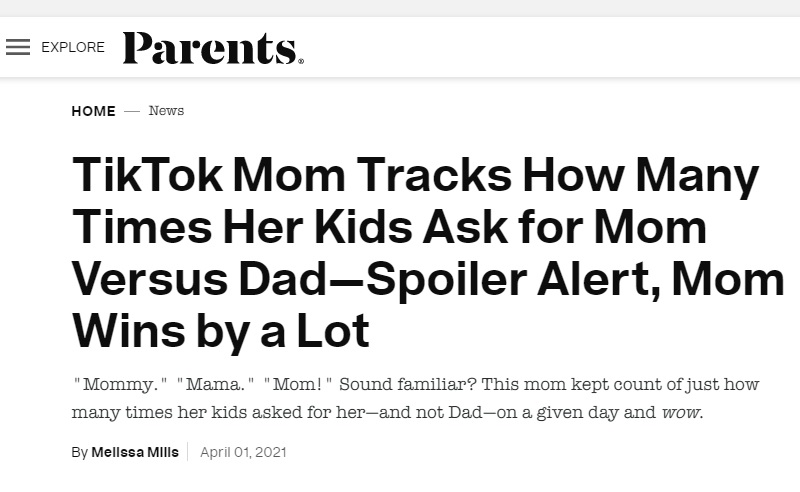800x492 pixels.
Task: Click the April 01, 2021 publish date
Action: [x=243, y=452]
